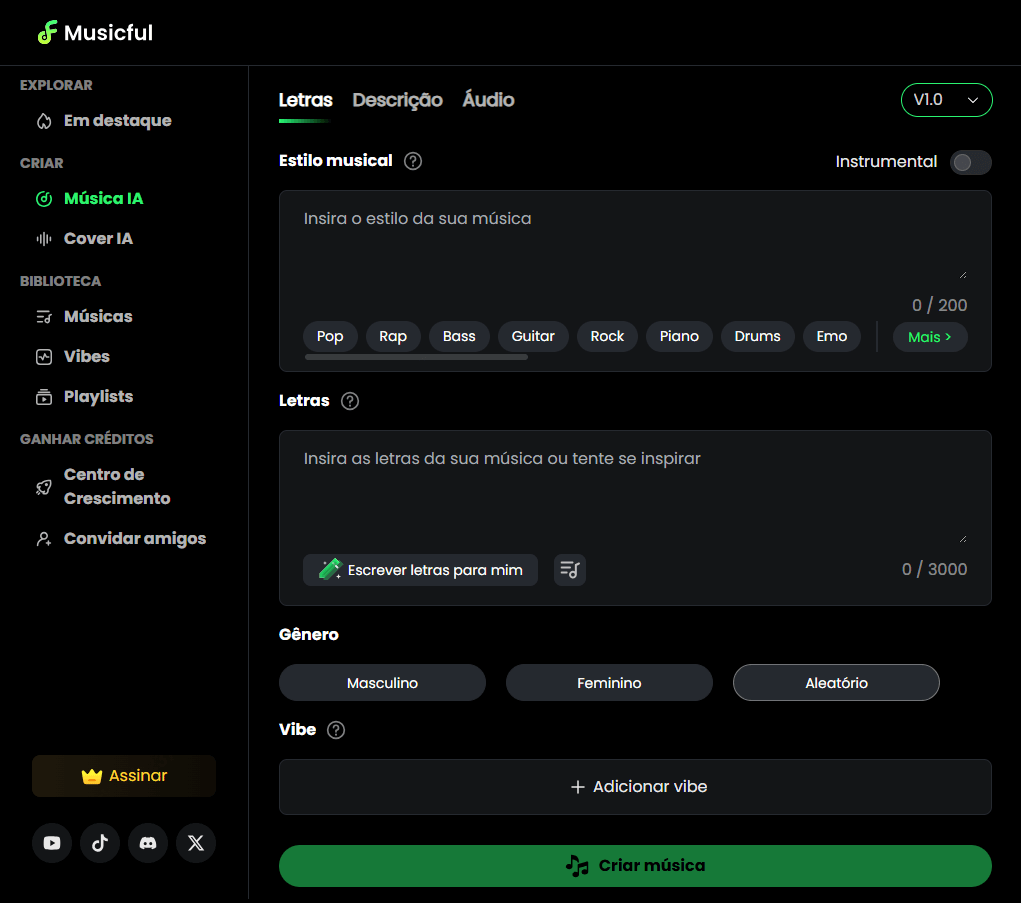
Task: Select Música IA in the sidebar
Action: (x=101, y=198)
